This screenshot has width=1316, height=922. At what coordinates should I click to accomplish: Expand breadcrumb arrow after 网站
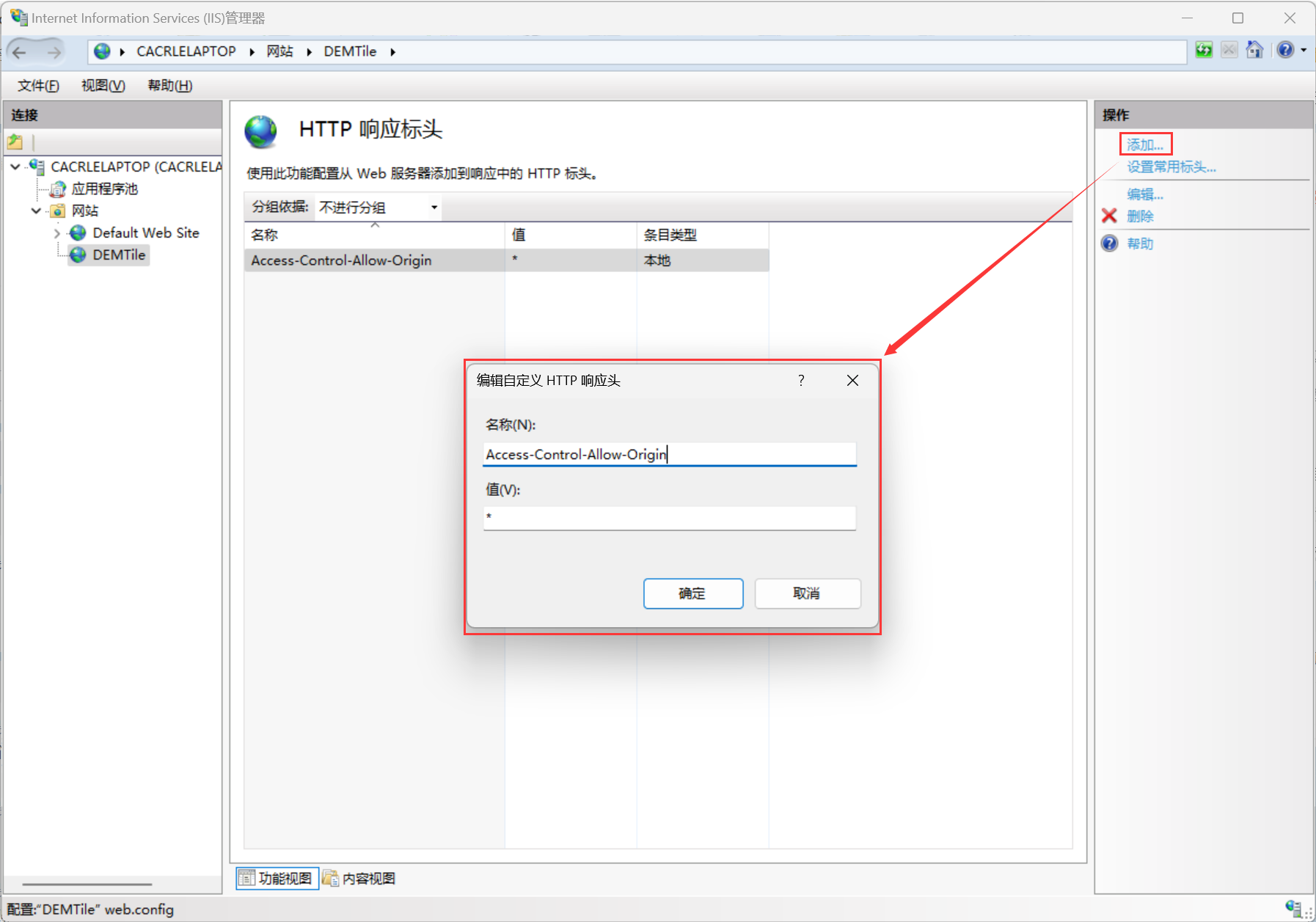click(309, 52)
